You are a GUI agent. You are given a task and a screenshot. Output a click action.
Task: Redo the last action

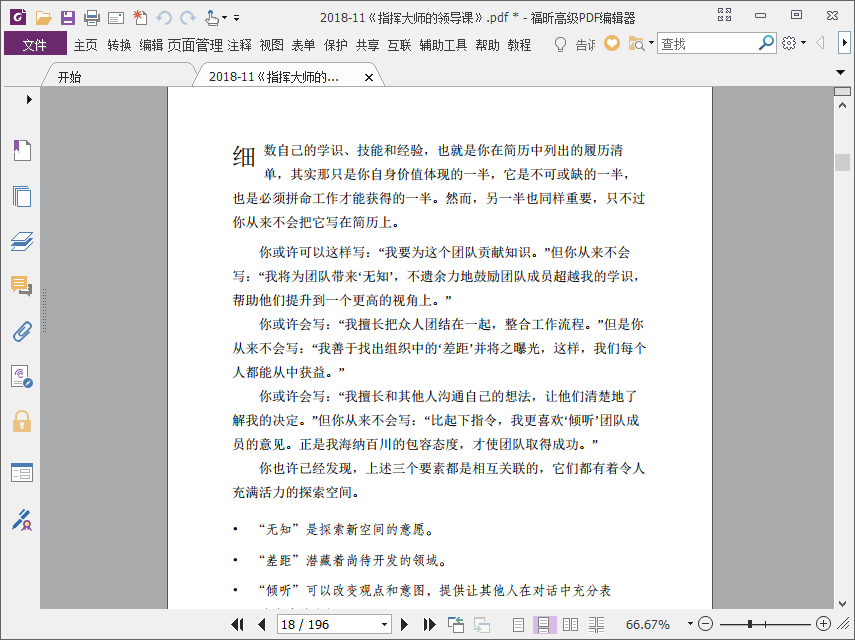(188, 18)
